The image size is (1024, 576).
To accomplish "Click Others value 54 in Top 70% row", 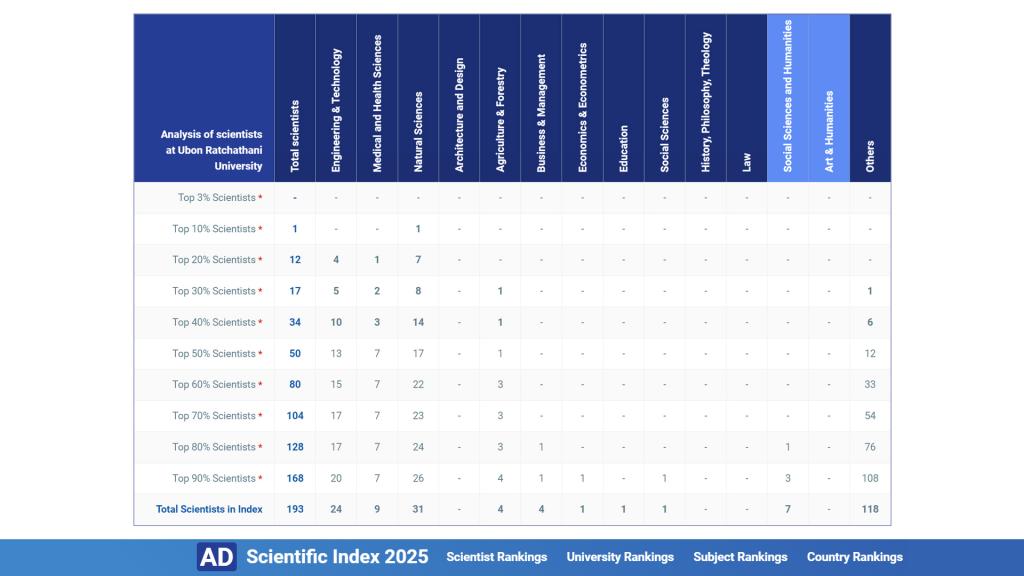I will 870,416.
